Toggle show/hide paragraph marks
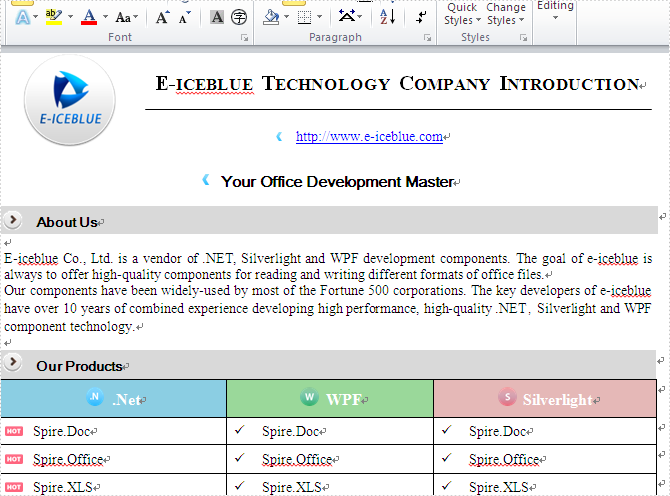Image resolution: width=670 pixels, height=496 pixels. click(421, 17)
